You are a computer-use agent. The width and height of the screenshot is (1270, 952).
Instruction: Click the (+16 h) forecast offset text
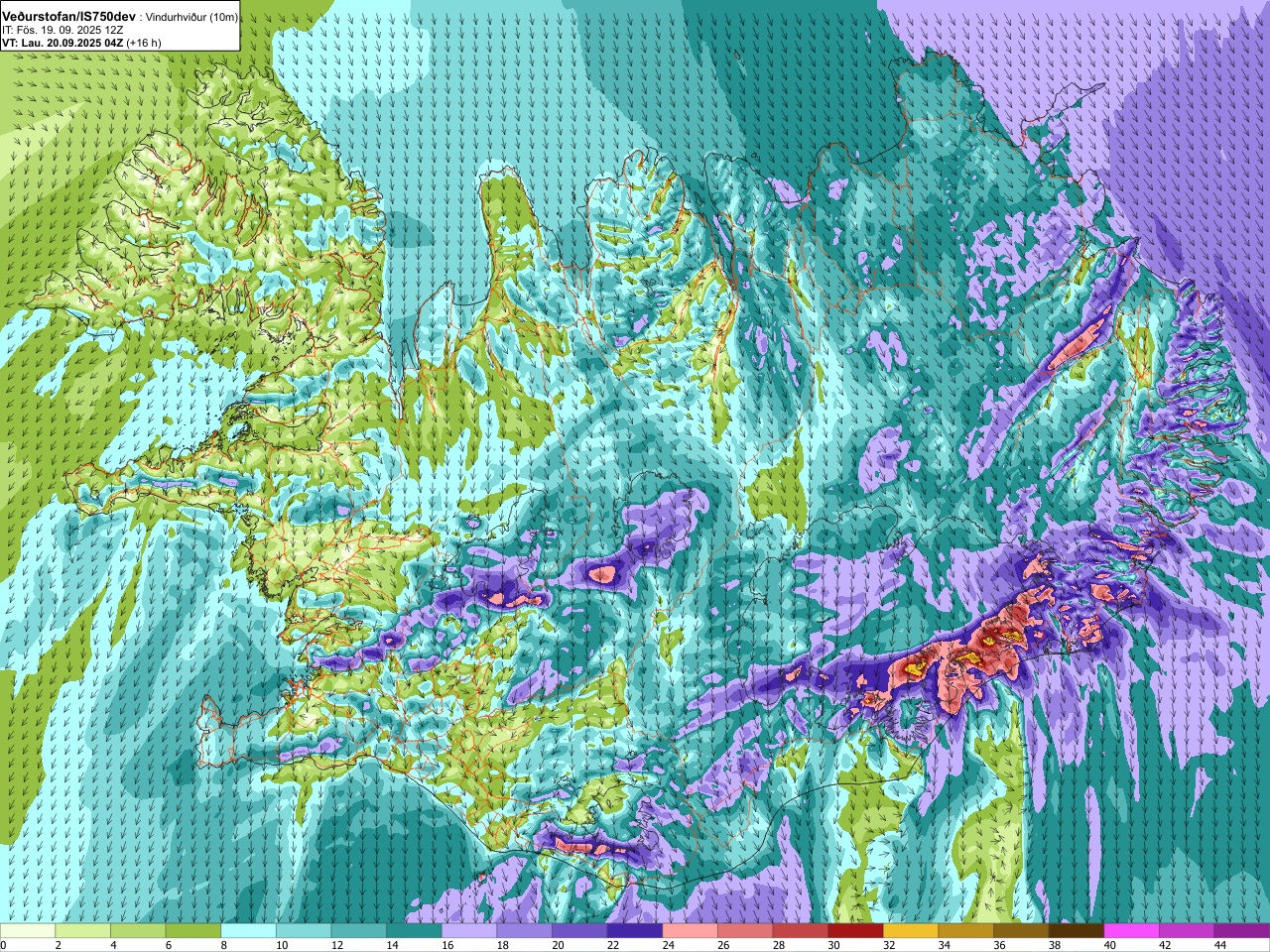tap(144, 44)
